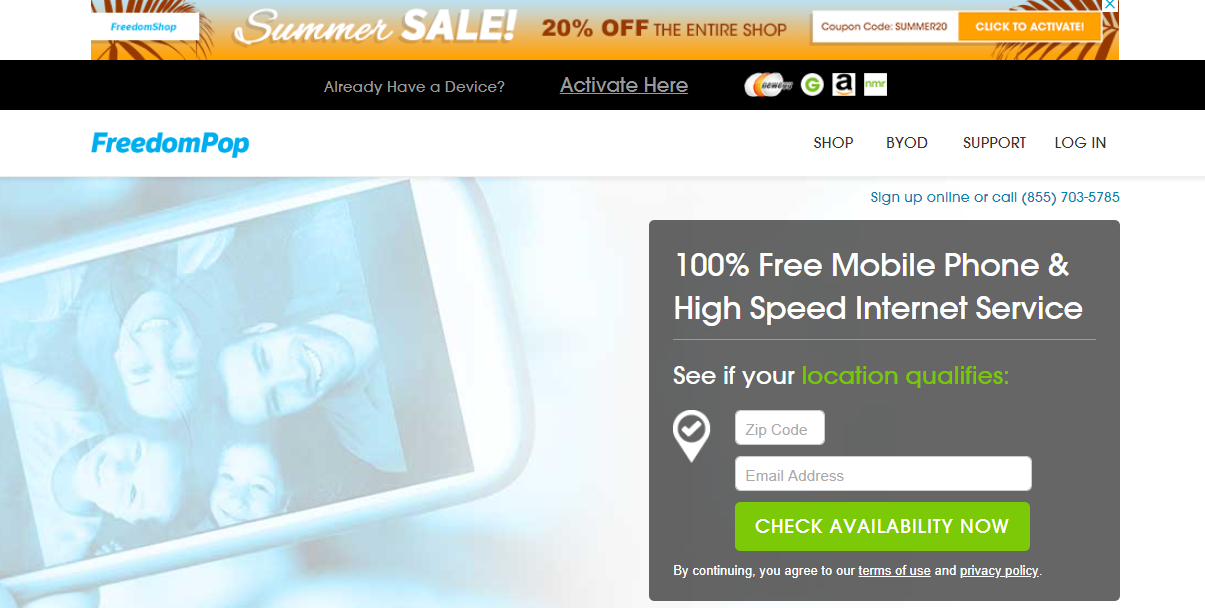The height and width of the screenshot is (608, 1205).
Task: Close the ad using the X icon
Action: coord(1109,7)
